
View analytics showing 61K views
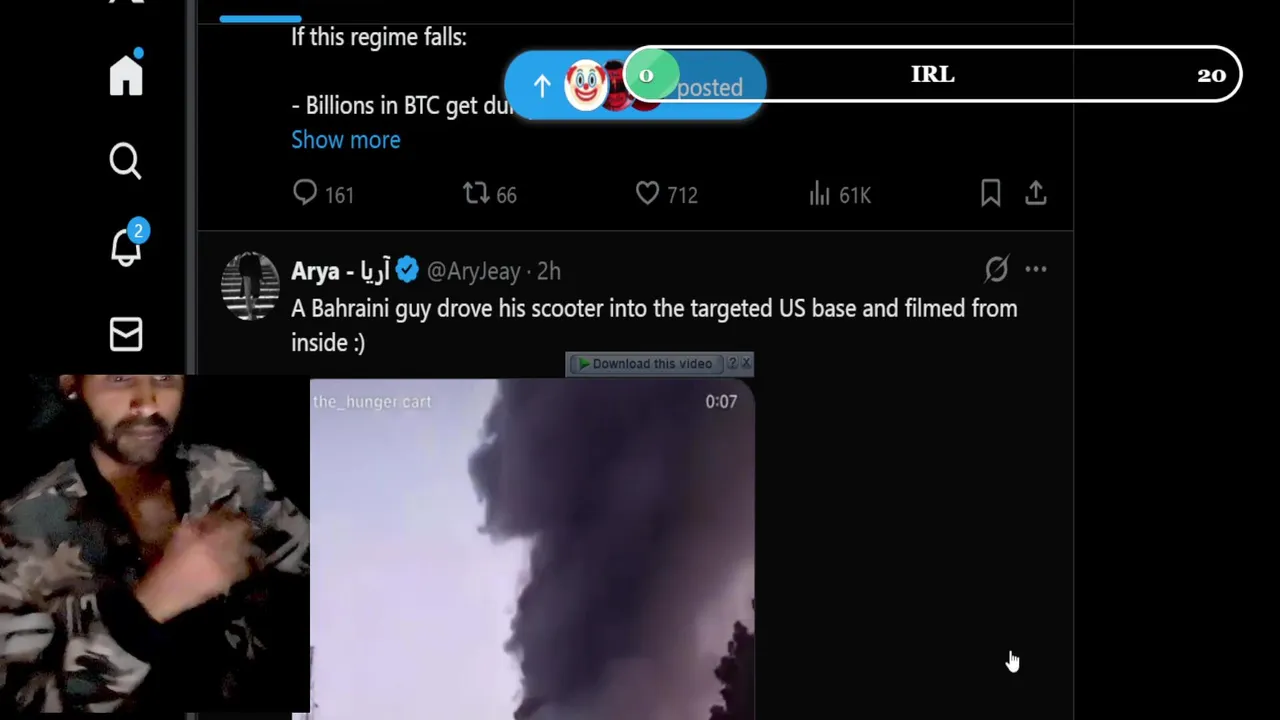[x=840, y=194]
